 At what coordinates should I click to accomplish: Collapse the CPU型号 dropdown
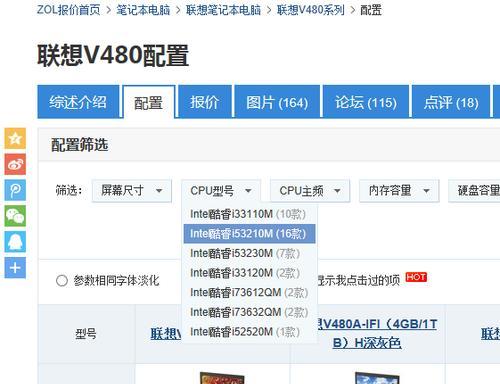[221, 191]
